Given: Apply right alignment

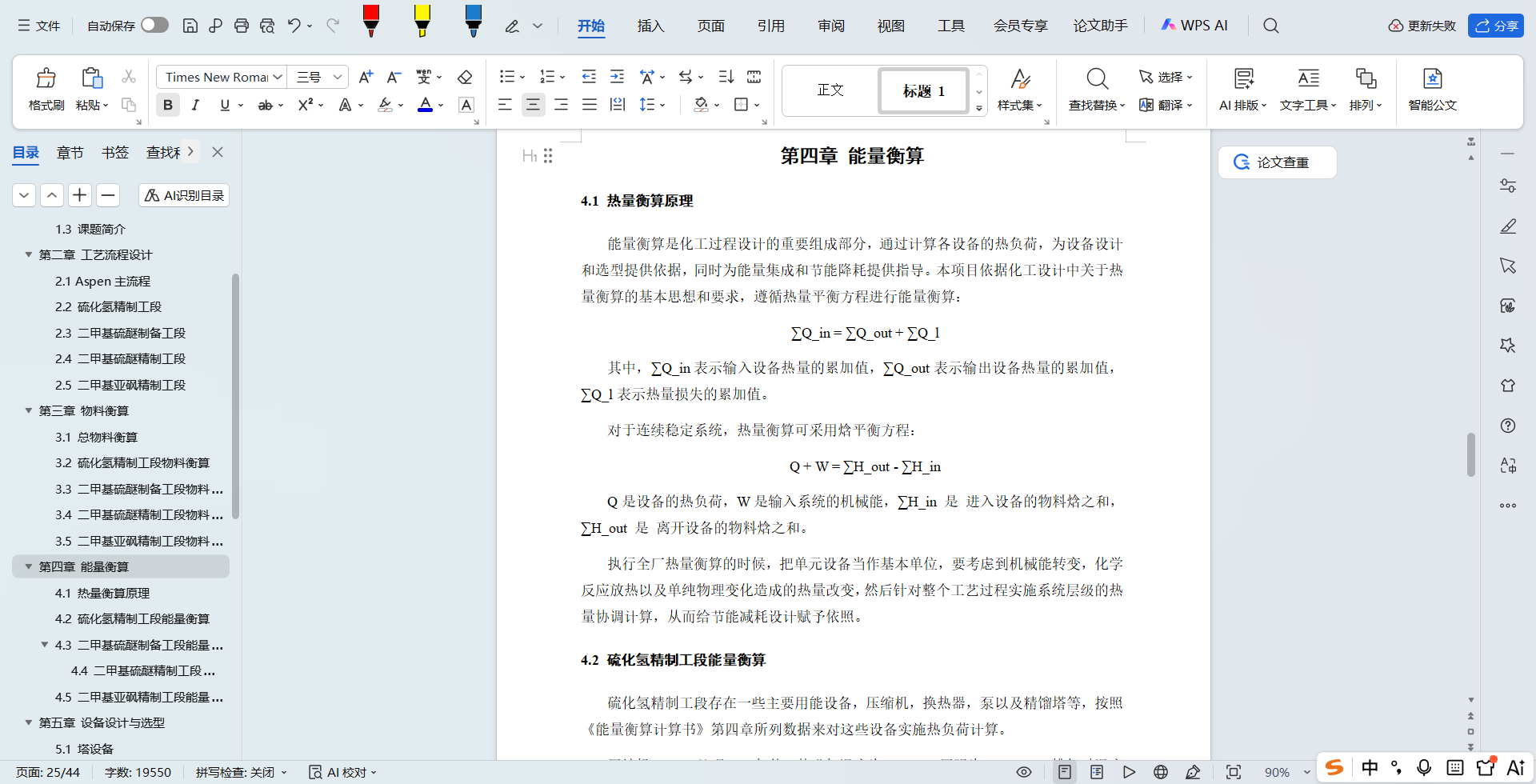Looking at the screenshot, I should 561,105.
